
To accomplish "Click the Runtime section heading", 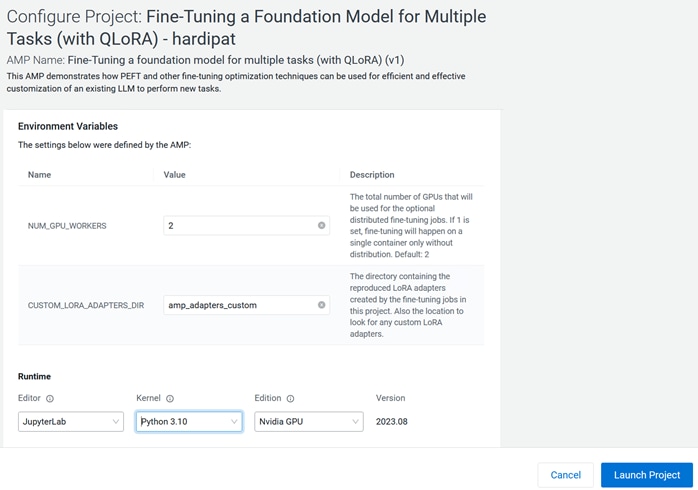I will click(34, 377).
